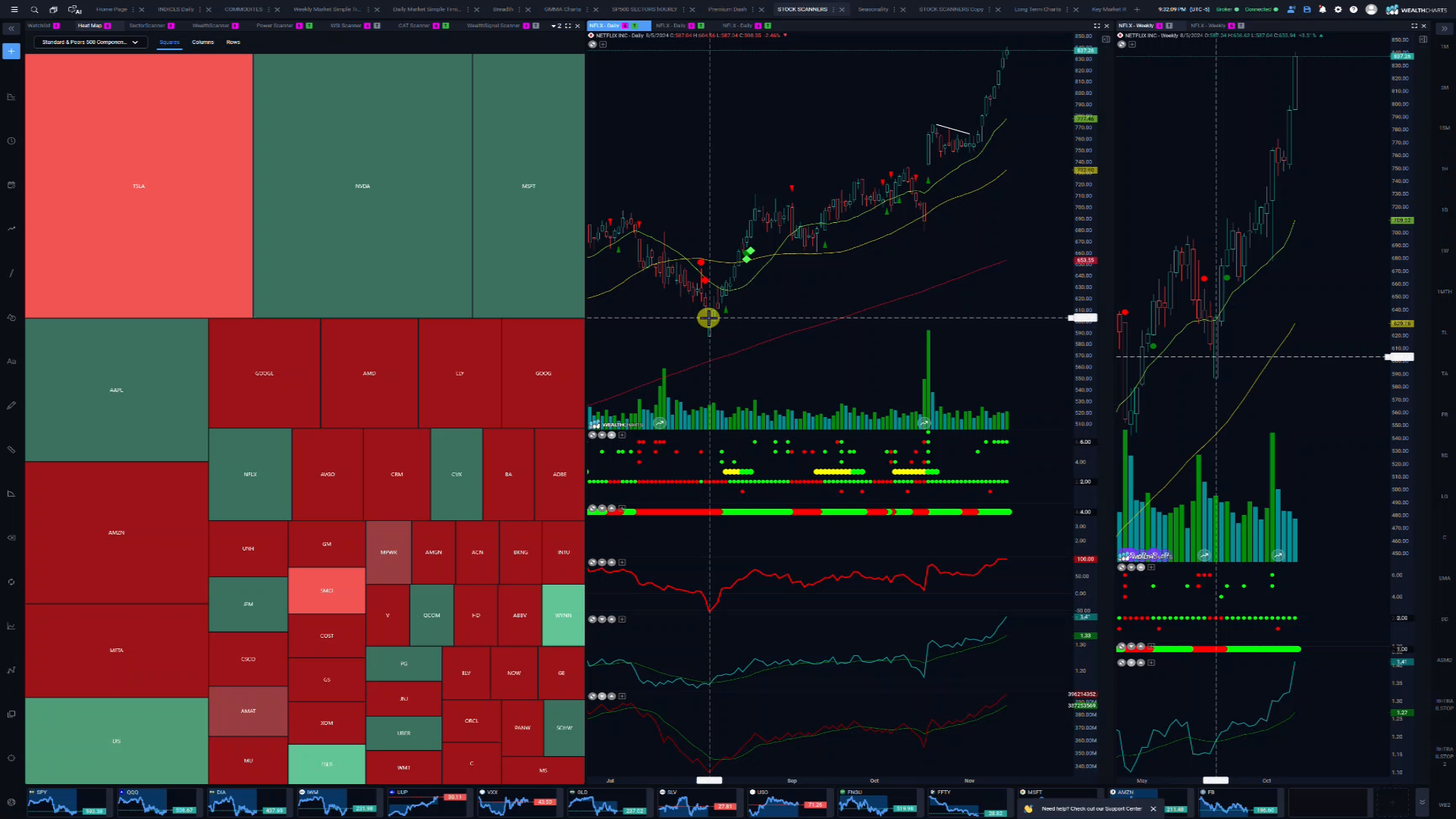Viewport: 1456px width, 819px height.
Task: Open the user profile avatar
Action: coord(1371,10)
